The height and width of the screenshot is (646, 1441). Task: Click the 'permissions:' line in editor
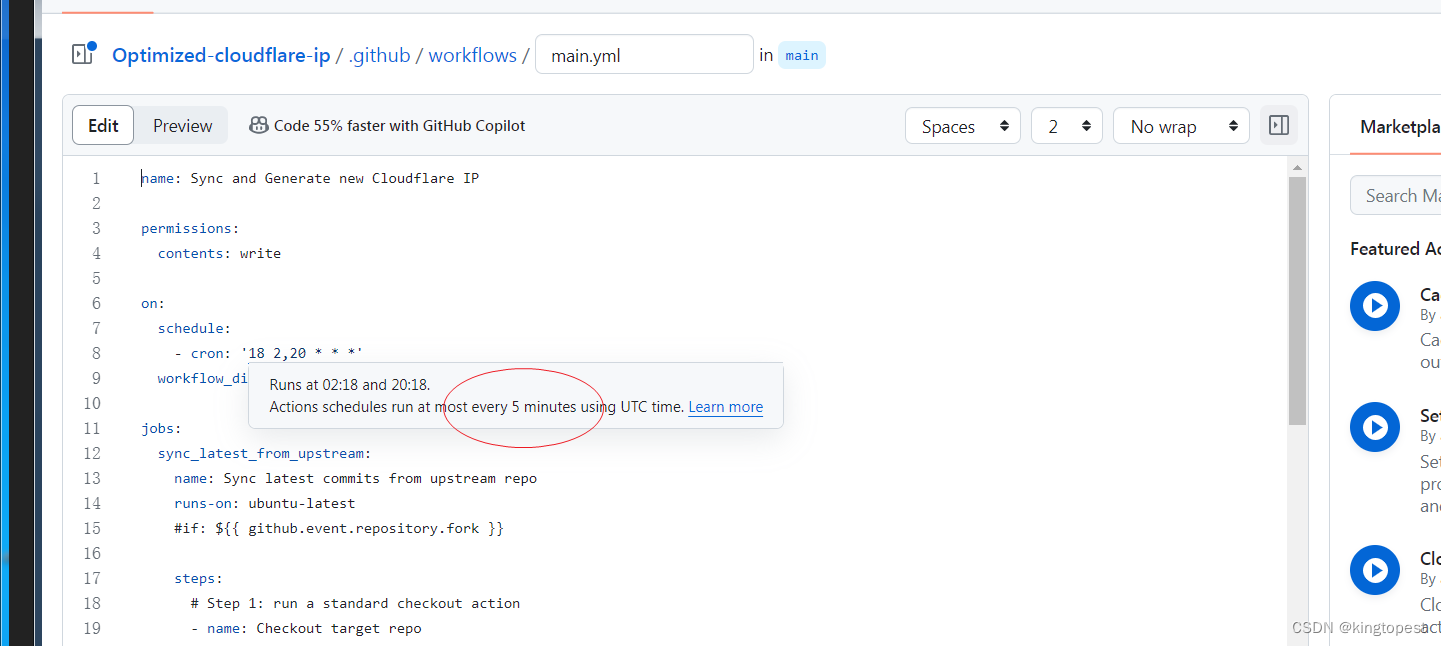[190, 228]
